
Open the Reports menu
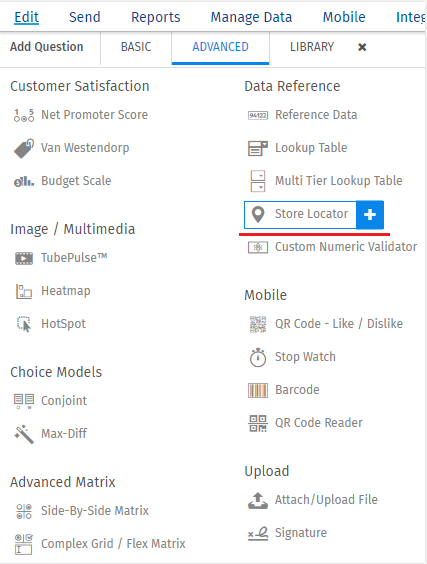tap(155, 17)
